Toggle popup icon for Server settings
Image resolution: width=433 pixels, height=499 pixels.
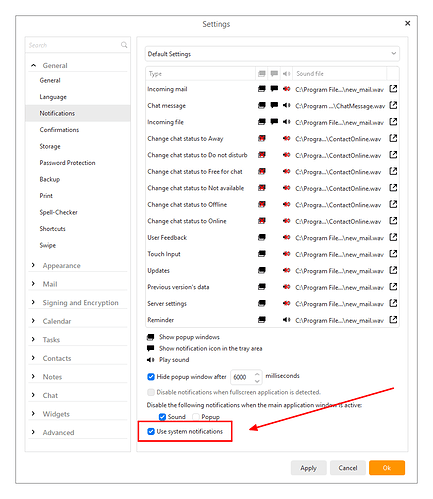262,303
